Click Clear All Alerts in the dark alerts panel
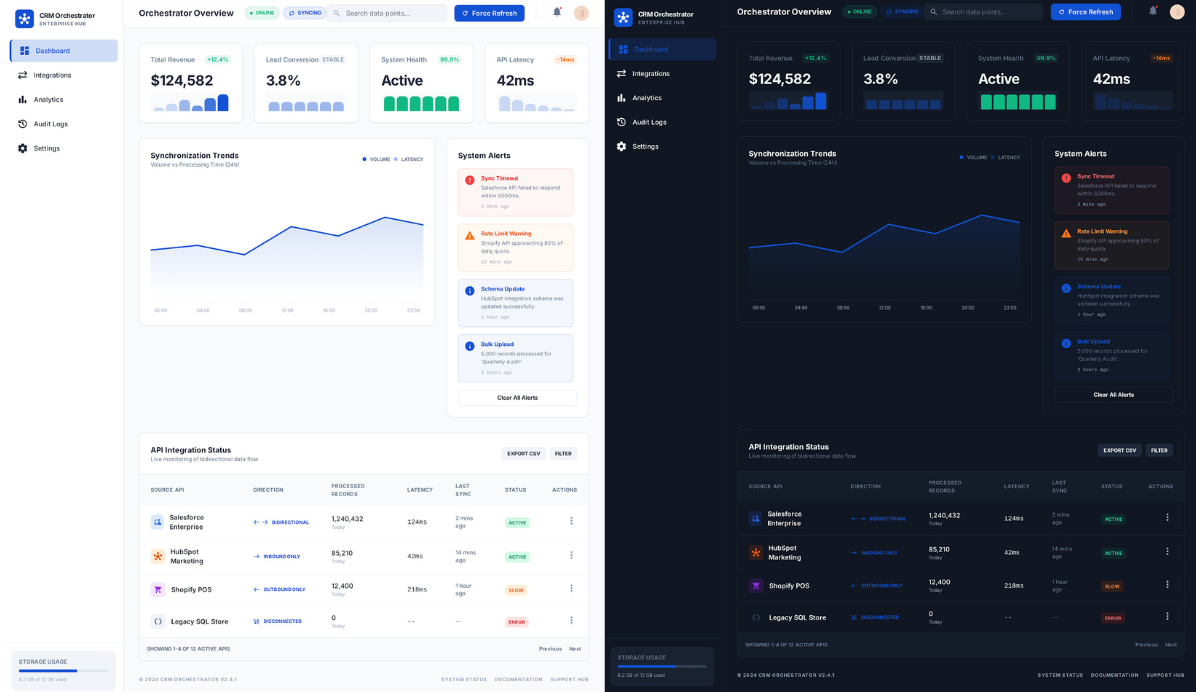The width and height of the screenshot is (1196, 692). pyautogui.click(x=1113, y=395)
